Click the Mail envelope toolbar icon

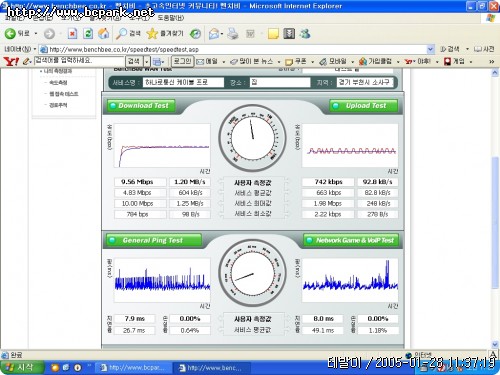pos(214,33)
